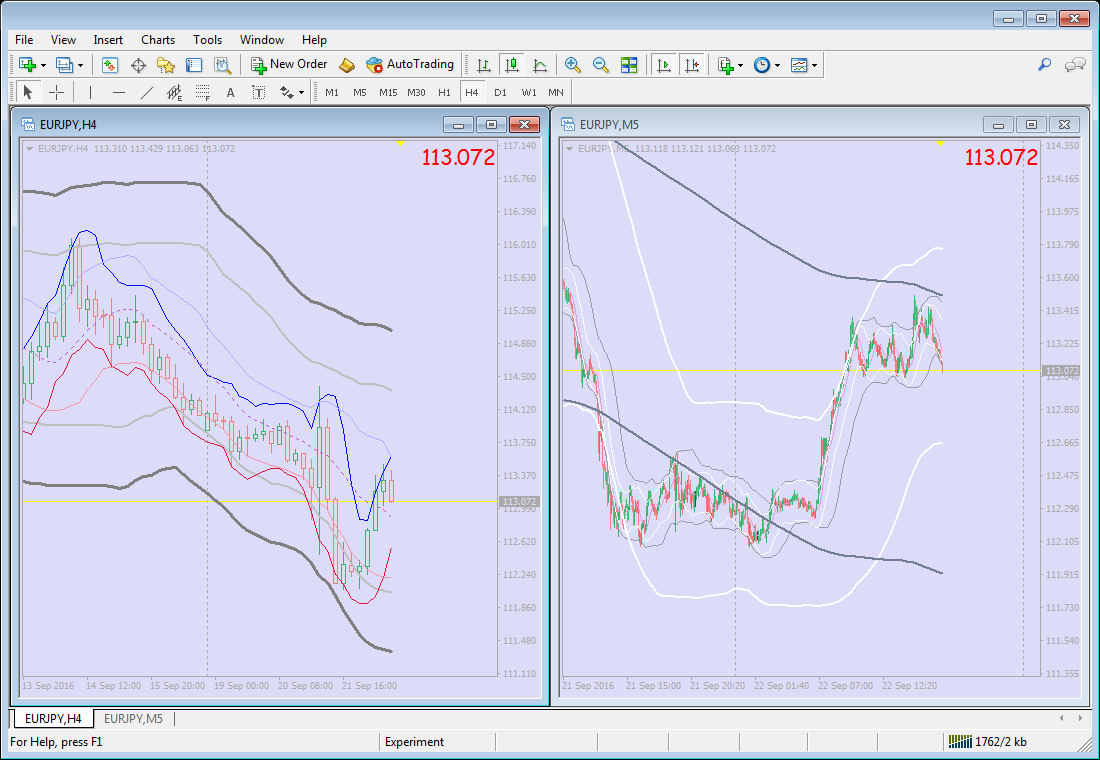Switch timeframe to M1

(332, 92)
